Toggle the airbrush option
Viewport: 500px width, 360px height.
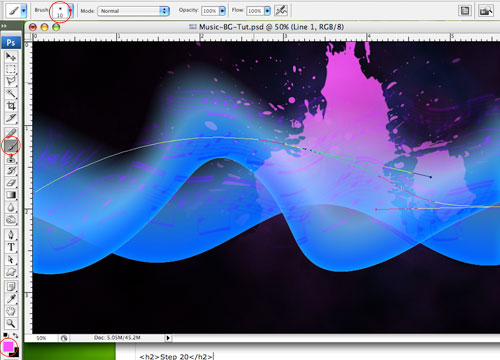coord(281,11)
